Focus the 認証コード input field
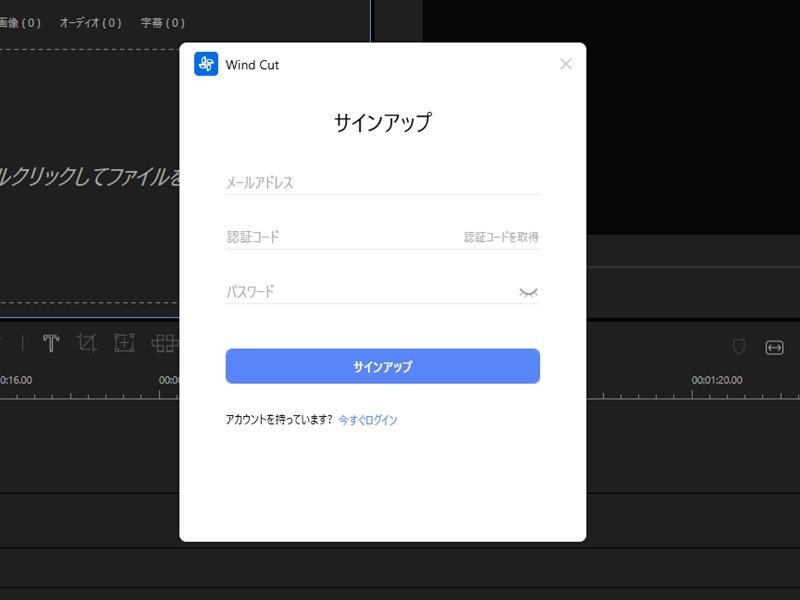Viewport: 800px width, 600px height. (x=342, y=237)
